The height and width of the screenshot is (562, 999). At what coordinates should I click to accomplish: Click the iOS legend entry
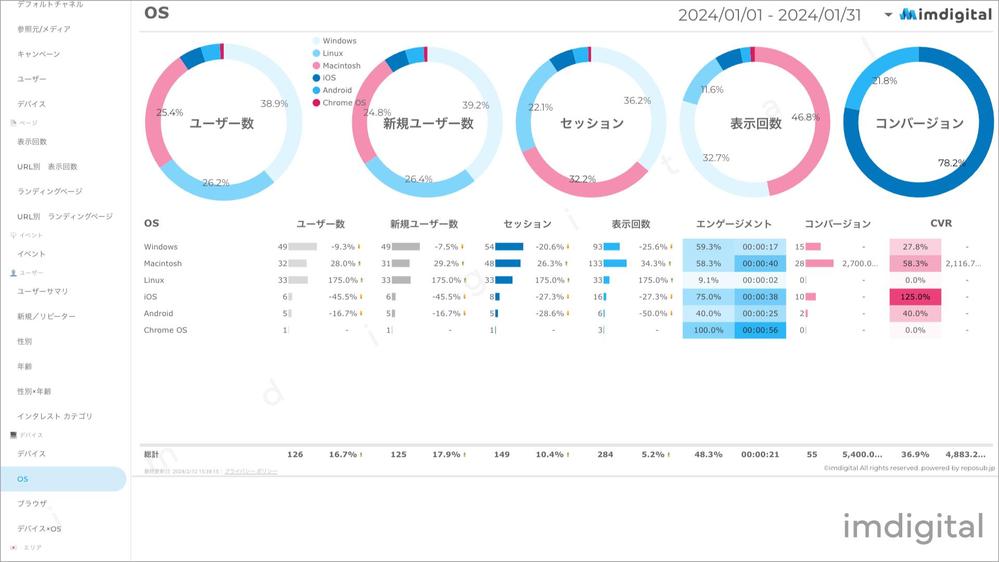pyautogui.click(x=324, y=78)
